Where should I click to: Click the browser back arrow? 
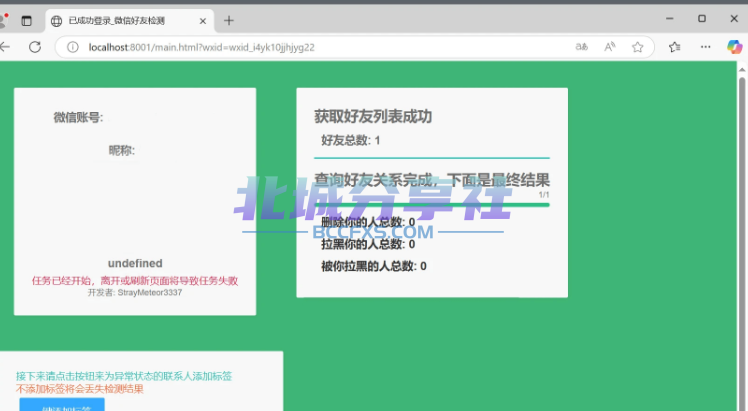pos(4,47)
